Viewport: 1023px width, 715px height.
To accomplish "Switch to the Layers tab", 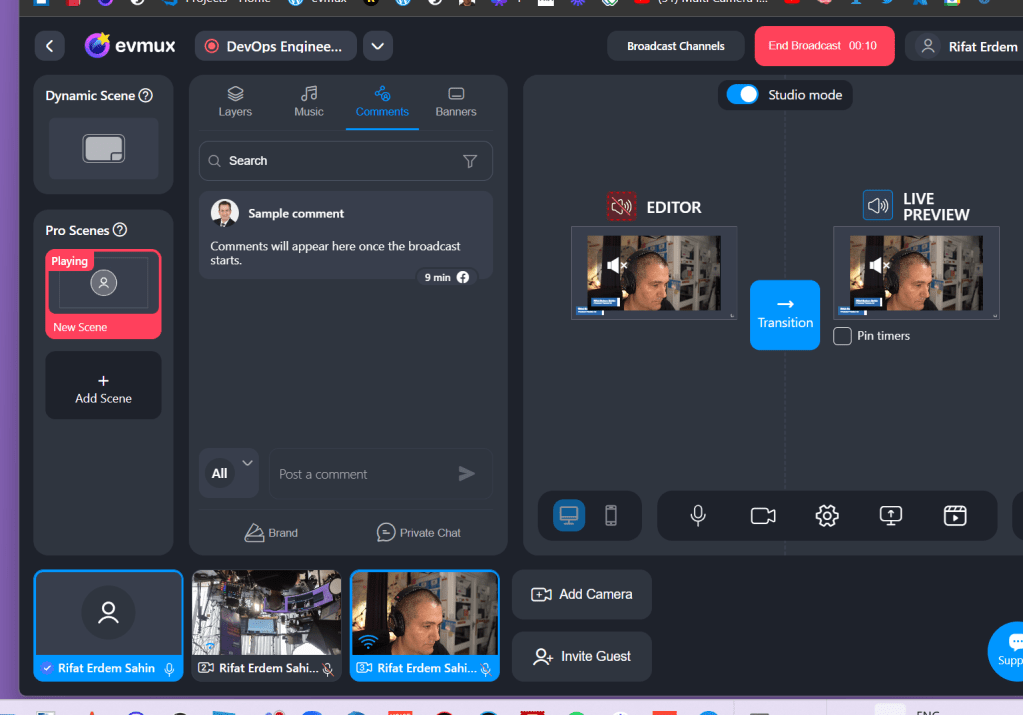I will [235, 102].
